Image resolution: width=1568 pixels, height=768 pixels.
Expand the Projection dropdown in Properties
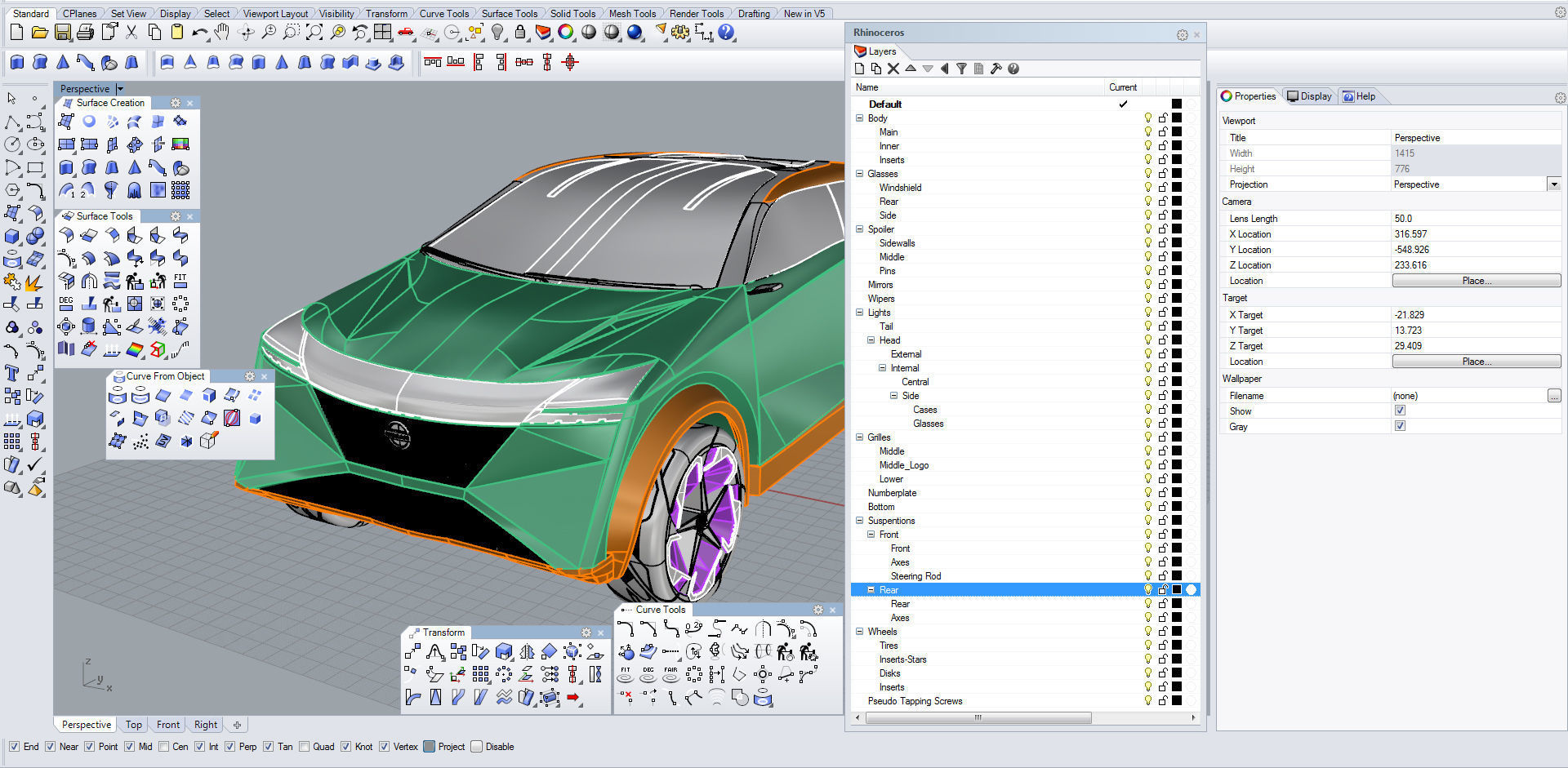1553,184
